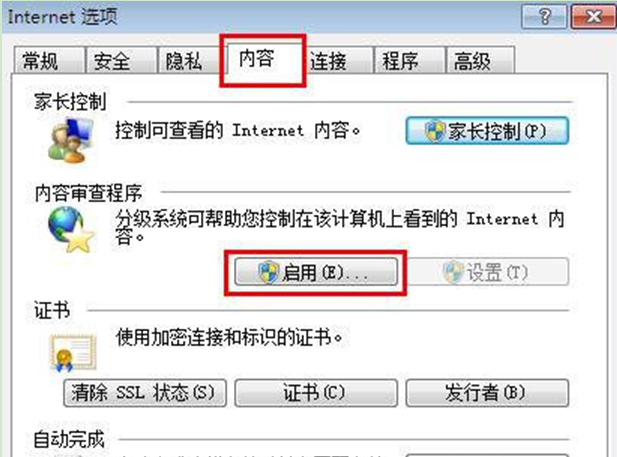
Task: Enable Content Advisor with 启用(E)
Action: [x=316, y=272]
